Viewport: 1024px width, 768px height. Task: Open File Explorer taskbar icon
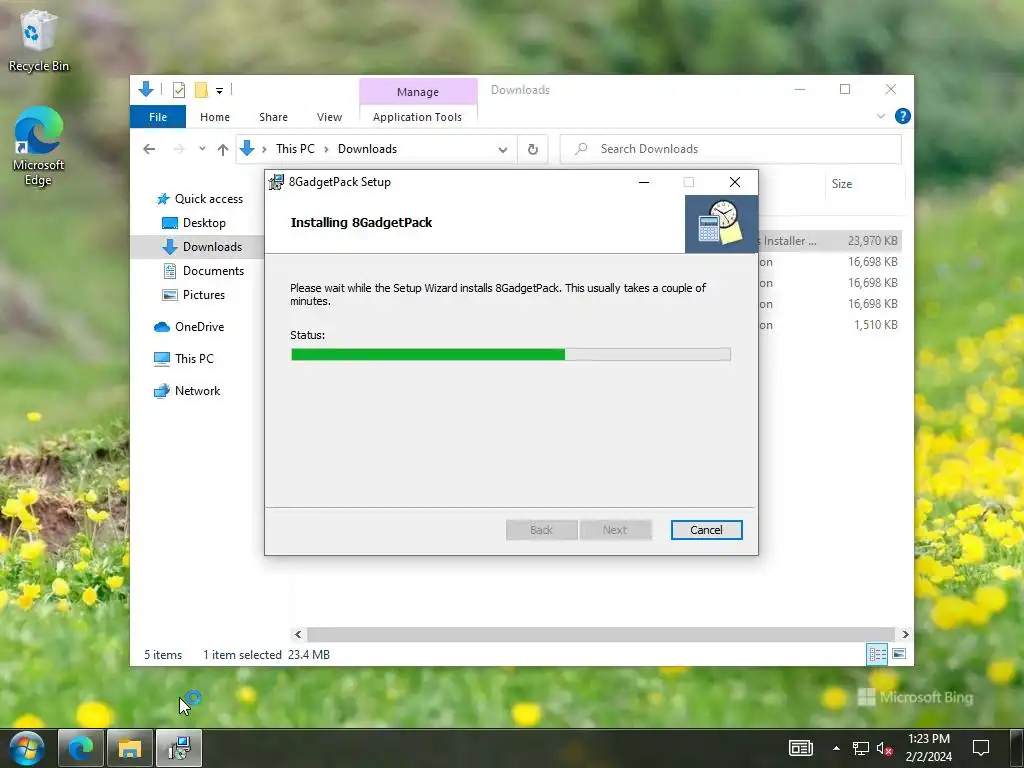point(129,748)
